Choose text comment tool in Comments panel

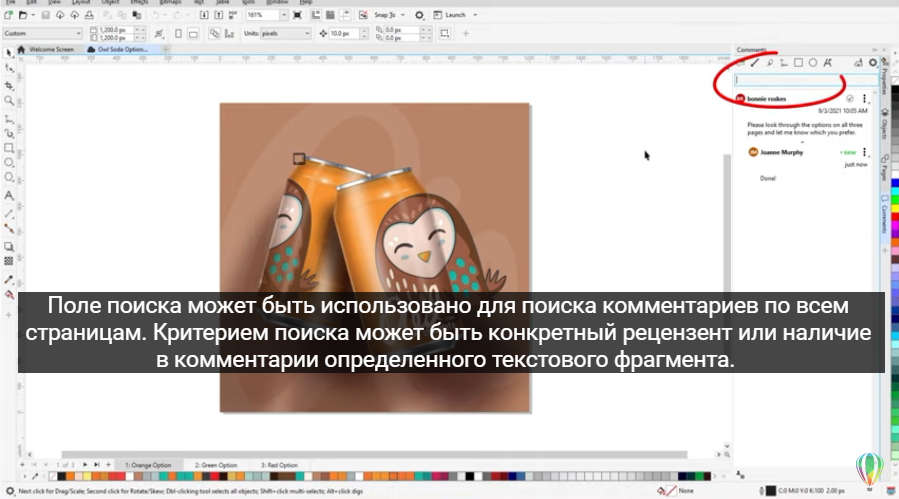coord(827,63)
